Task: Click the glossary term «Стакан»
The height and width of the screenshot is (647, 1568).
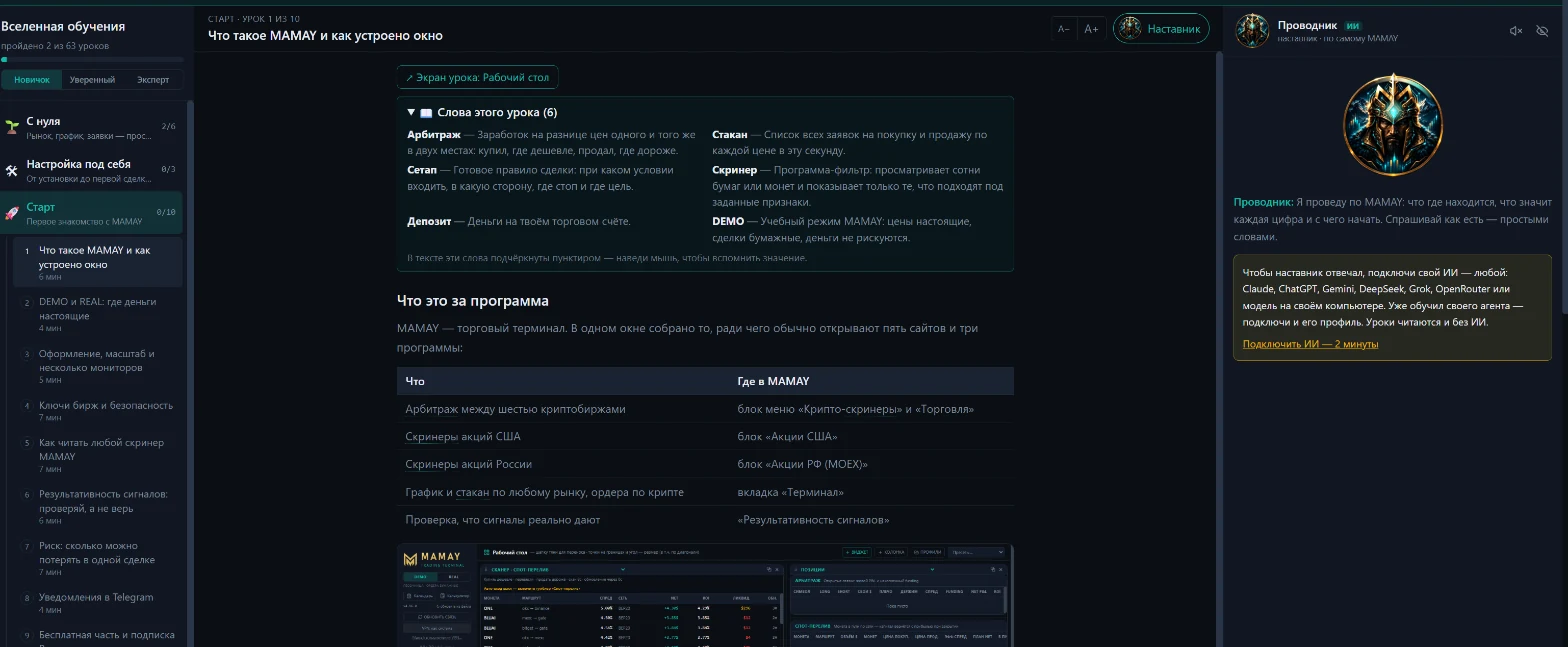Action: (730, 134)
